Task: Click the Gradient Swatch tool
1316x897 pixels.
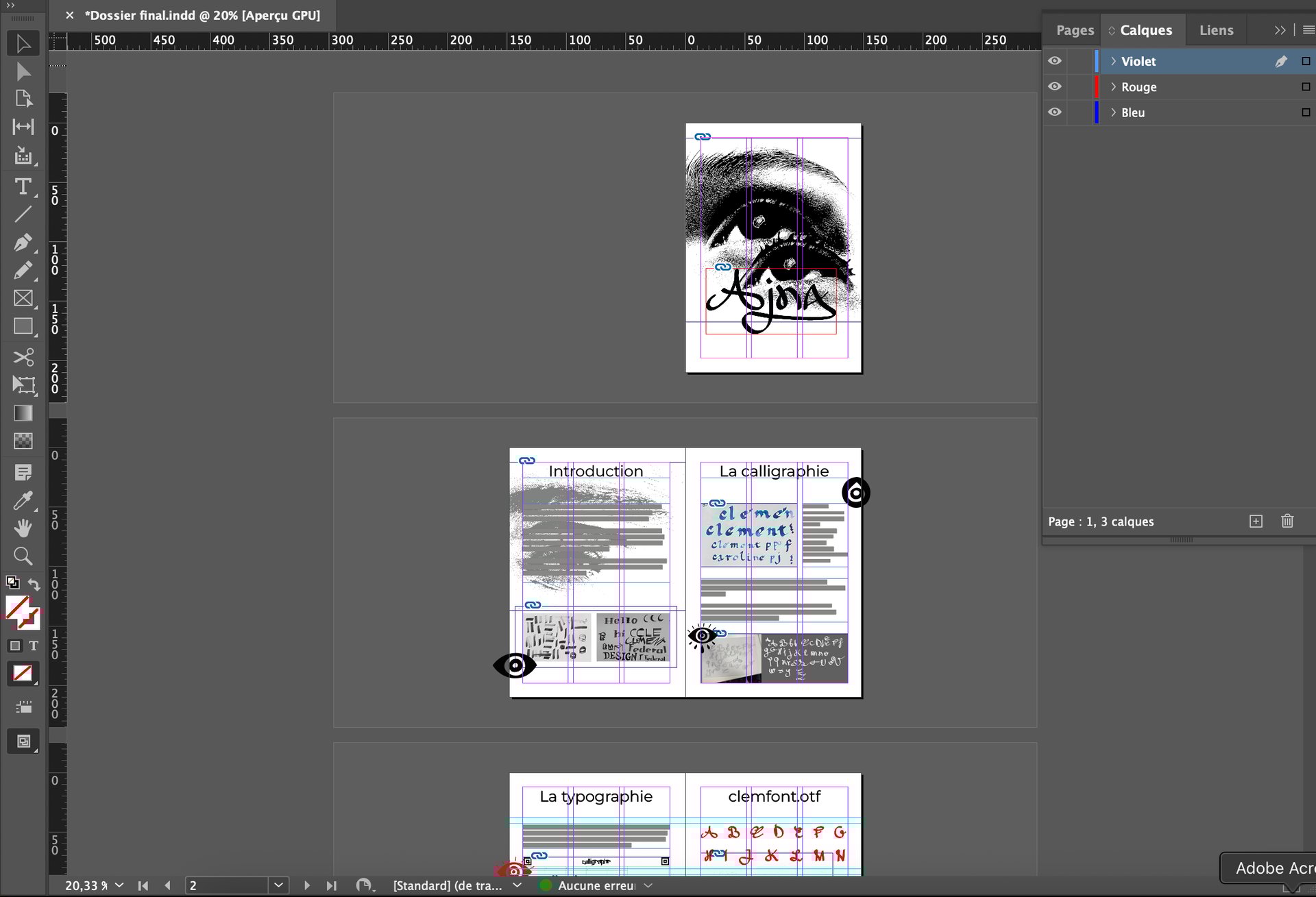Action: point(23,413)
